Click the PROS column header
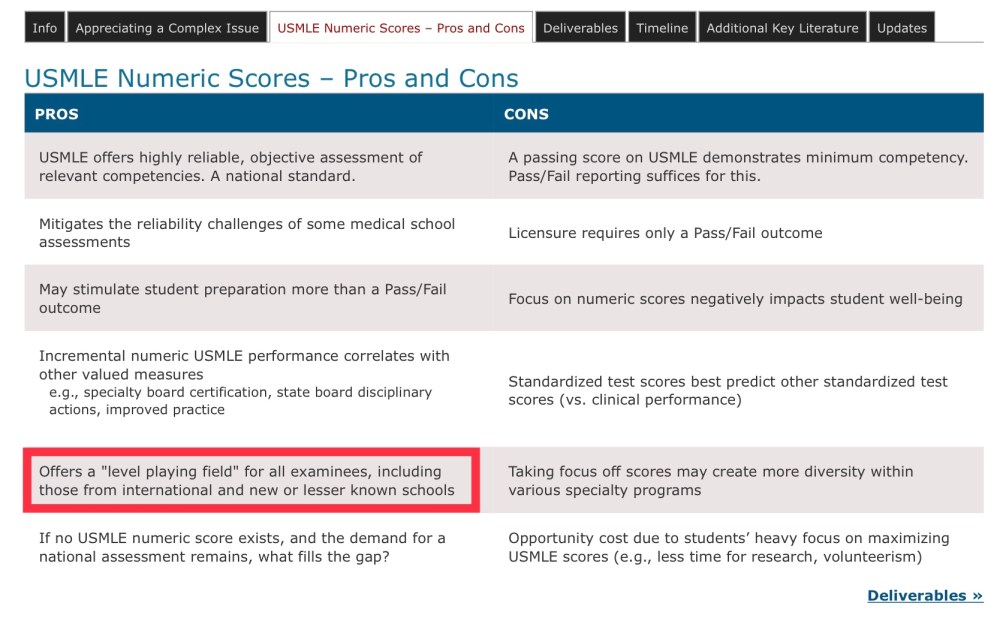 click(57, 114)
